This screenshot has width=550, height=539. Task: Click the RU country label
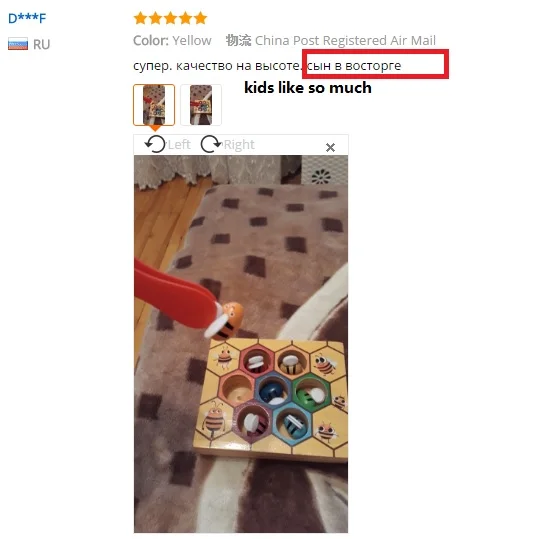(x=41, y=45)
